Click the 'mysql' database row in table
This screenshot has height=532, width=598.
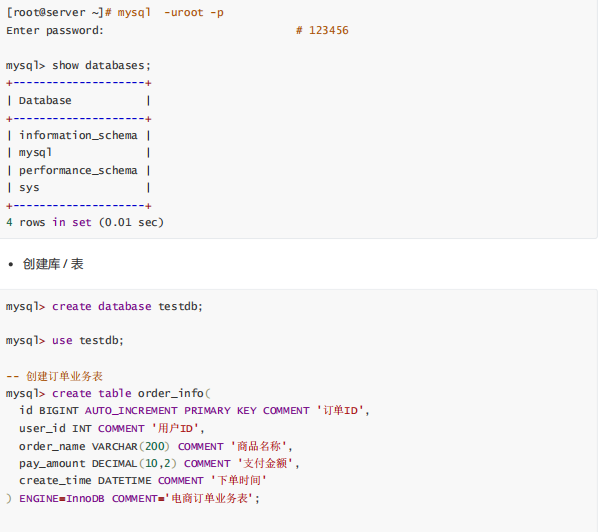[x=78, y=153]
